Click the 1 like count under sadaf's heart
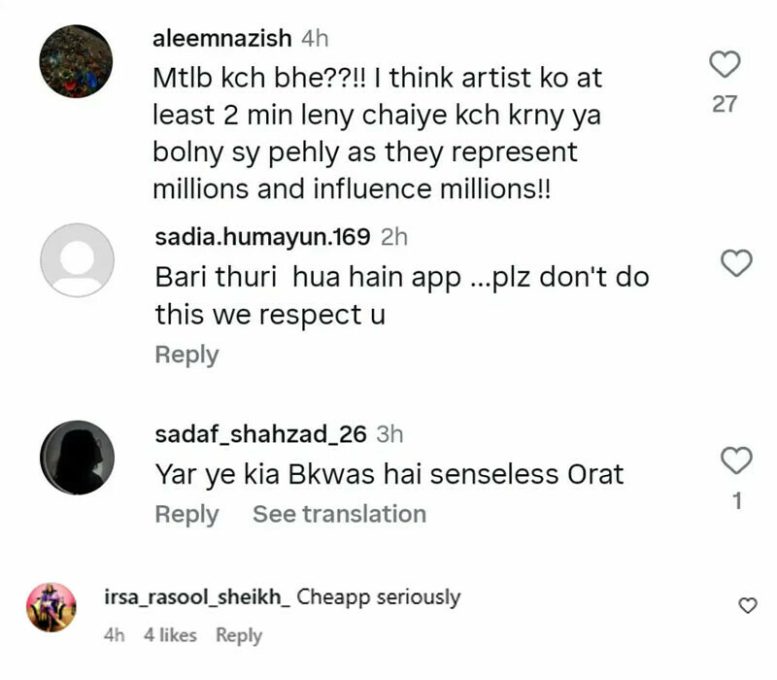The width and height of the screenshot is (777, 680). tap(737, 502)
